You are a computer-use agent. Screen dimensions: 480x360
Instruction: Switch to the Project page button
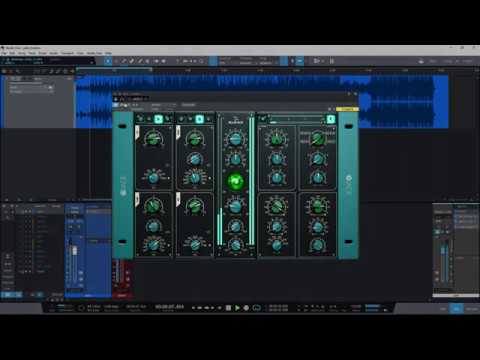tap(467, 61)
